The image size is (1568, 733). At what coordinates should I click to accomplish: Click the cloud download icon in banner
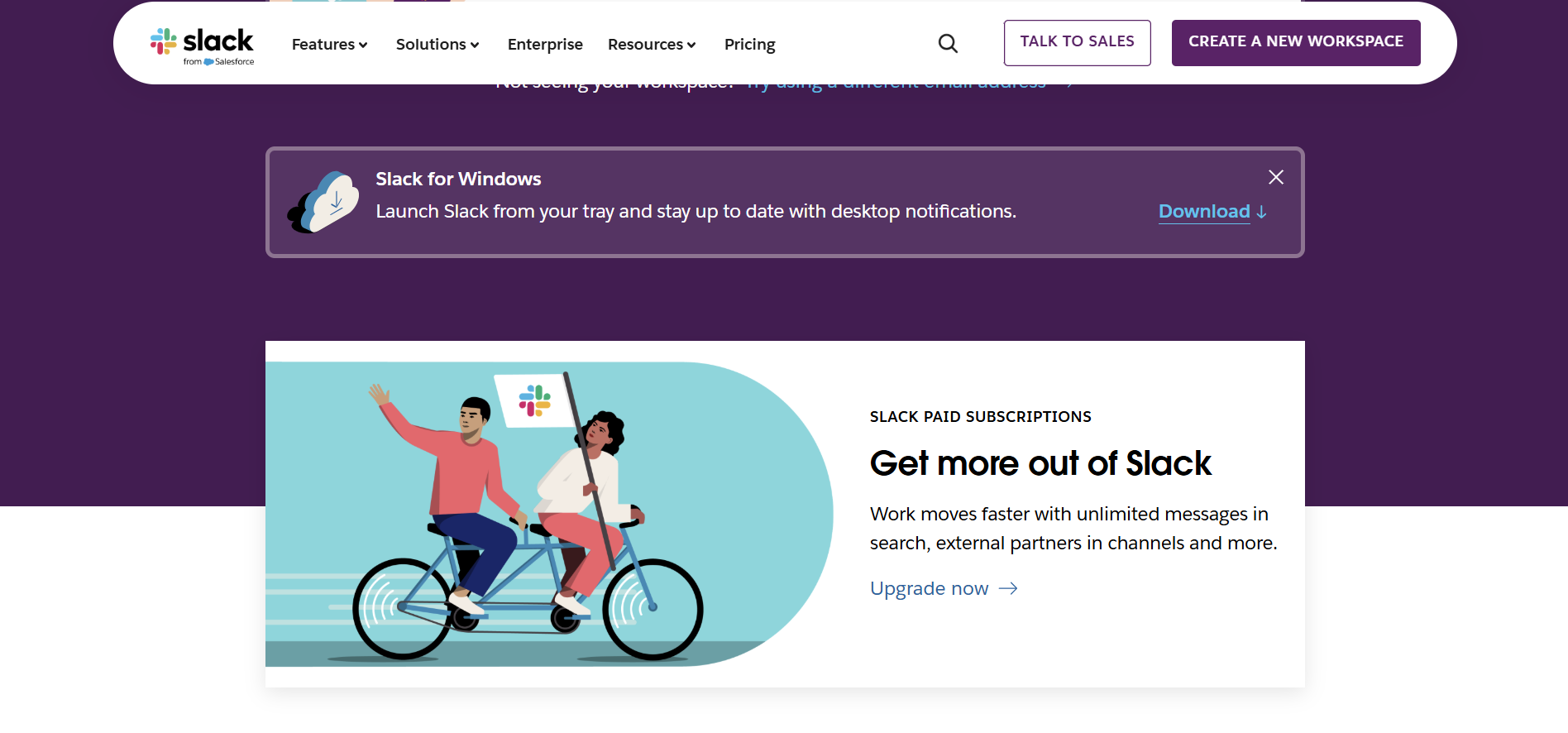click(323, 203)
